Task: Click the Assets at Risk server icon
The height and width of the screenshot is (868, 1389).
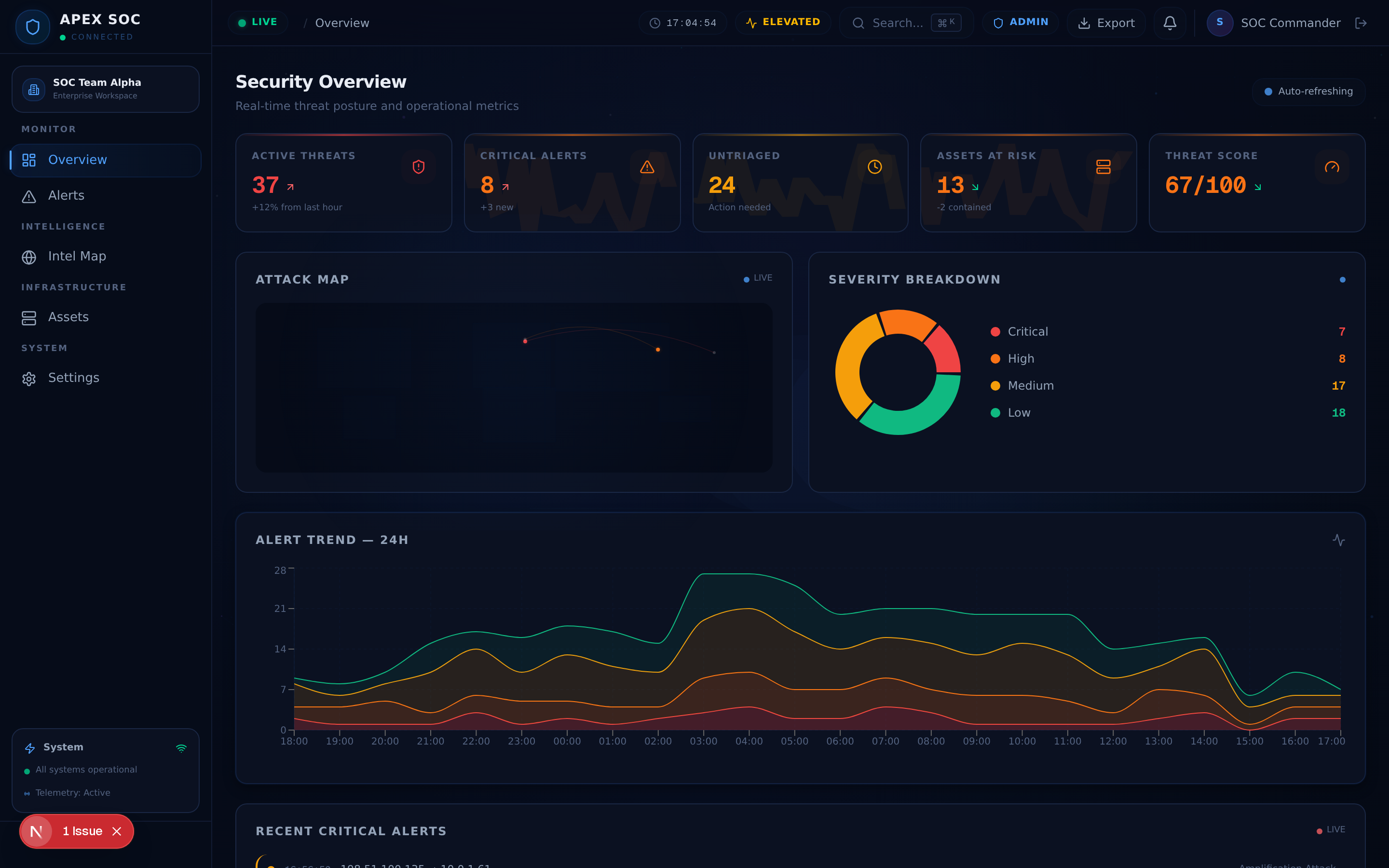Action: tap(1103, 166)
